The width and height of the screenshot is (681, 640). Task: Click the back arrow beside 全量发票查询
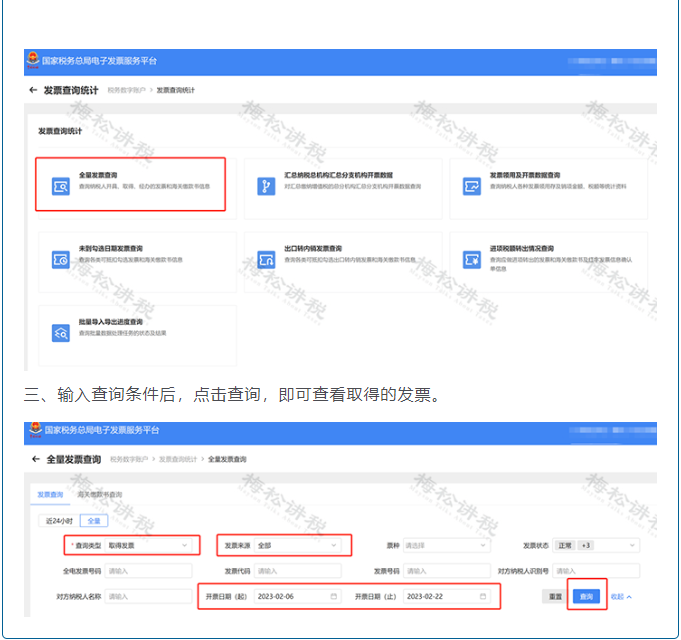(36, 459)
